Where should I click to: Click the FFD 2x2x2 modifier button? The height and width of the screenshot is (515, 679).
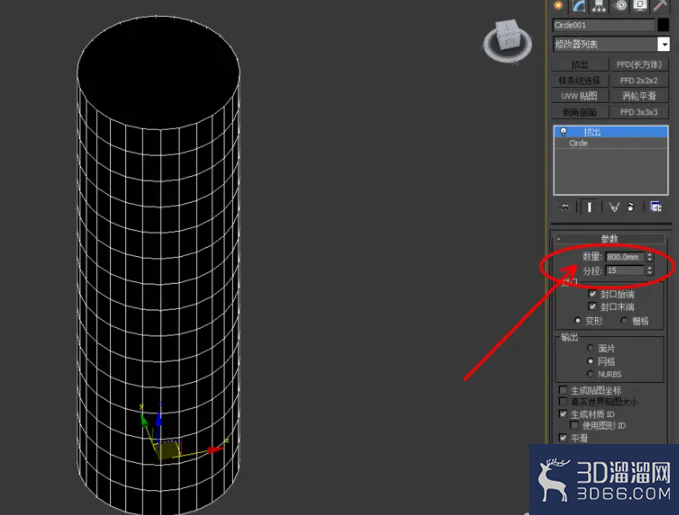(x=639, y=81)
